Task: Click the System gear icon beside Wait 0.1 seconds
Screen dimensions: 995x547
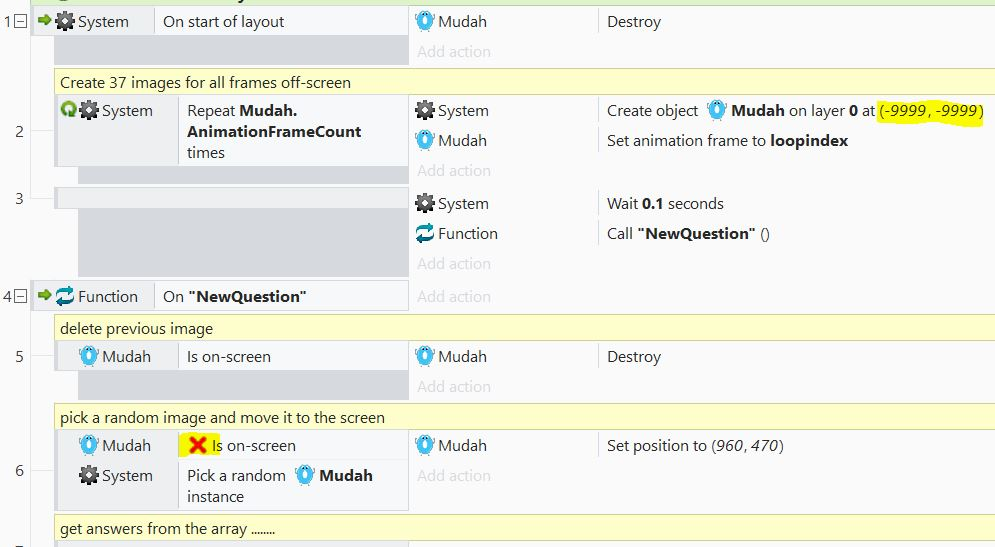Action: click(425, 203)
